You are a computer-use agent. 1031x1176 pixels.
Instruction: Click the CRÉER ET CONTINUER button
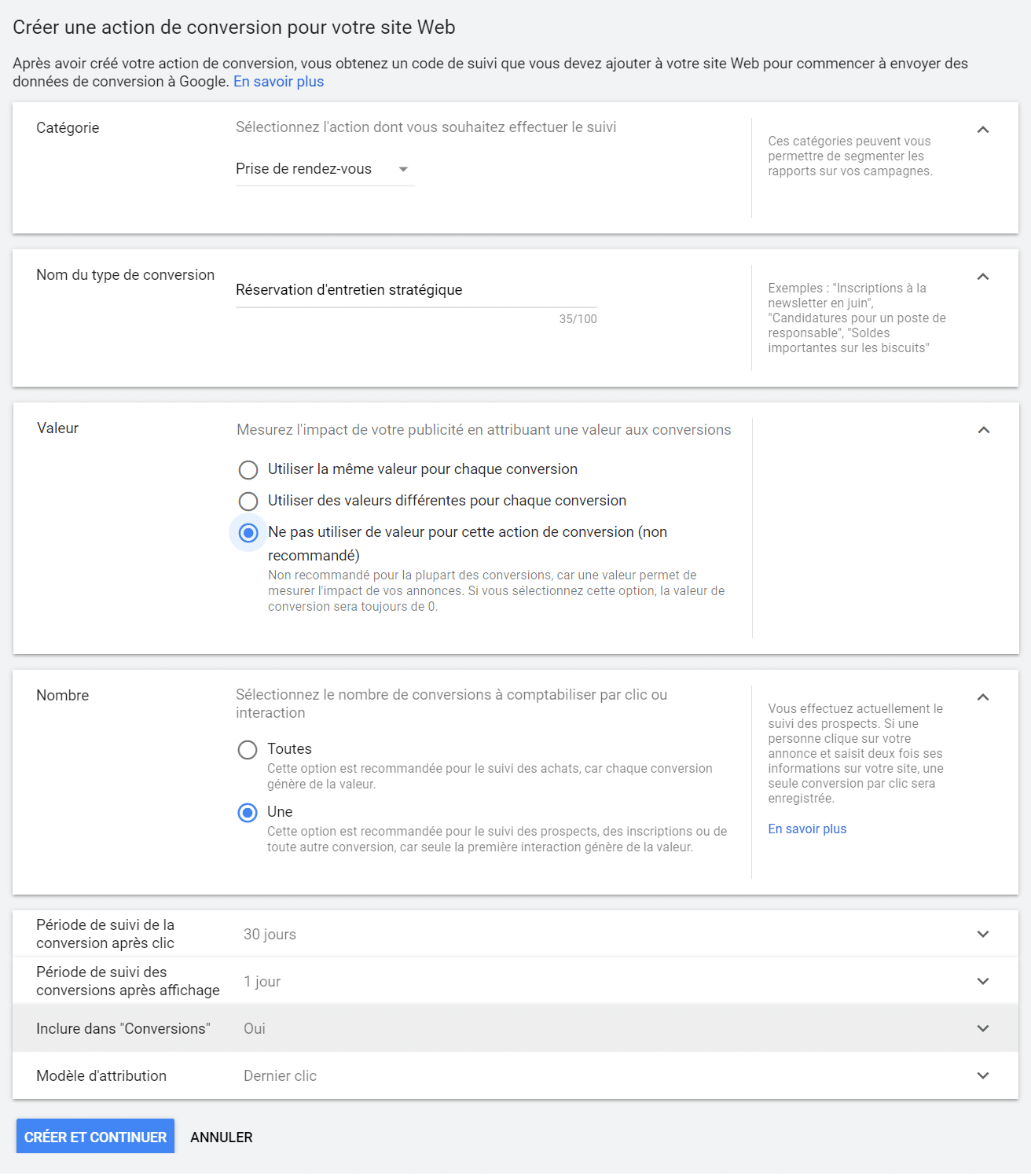[x=95, y=1137]
